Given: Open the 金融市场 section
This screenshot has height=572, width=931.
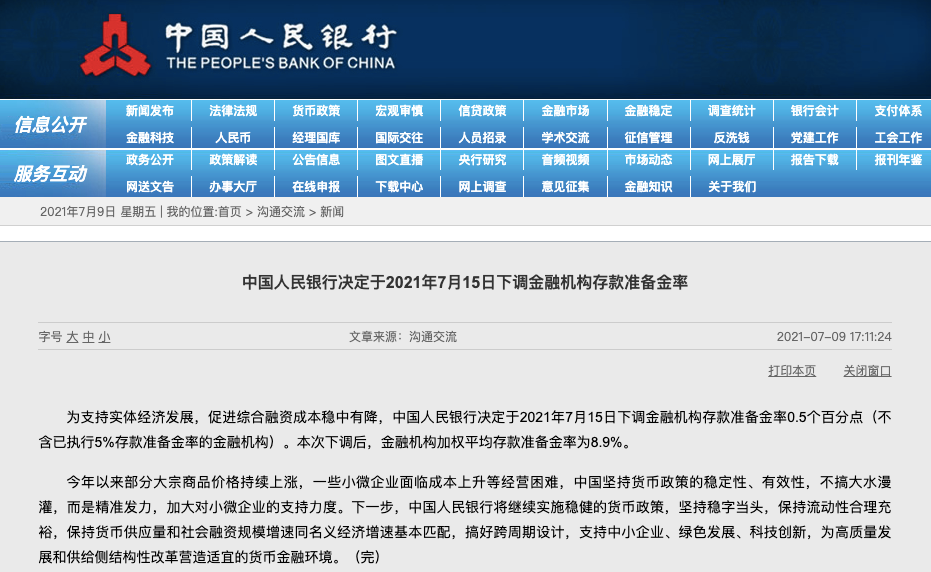Looking at the screenshot, I should tap(565, 111).
